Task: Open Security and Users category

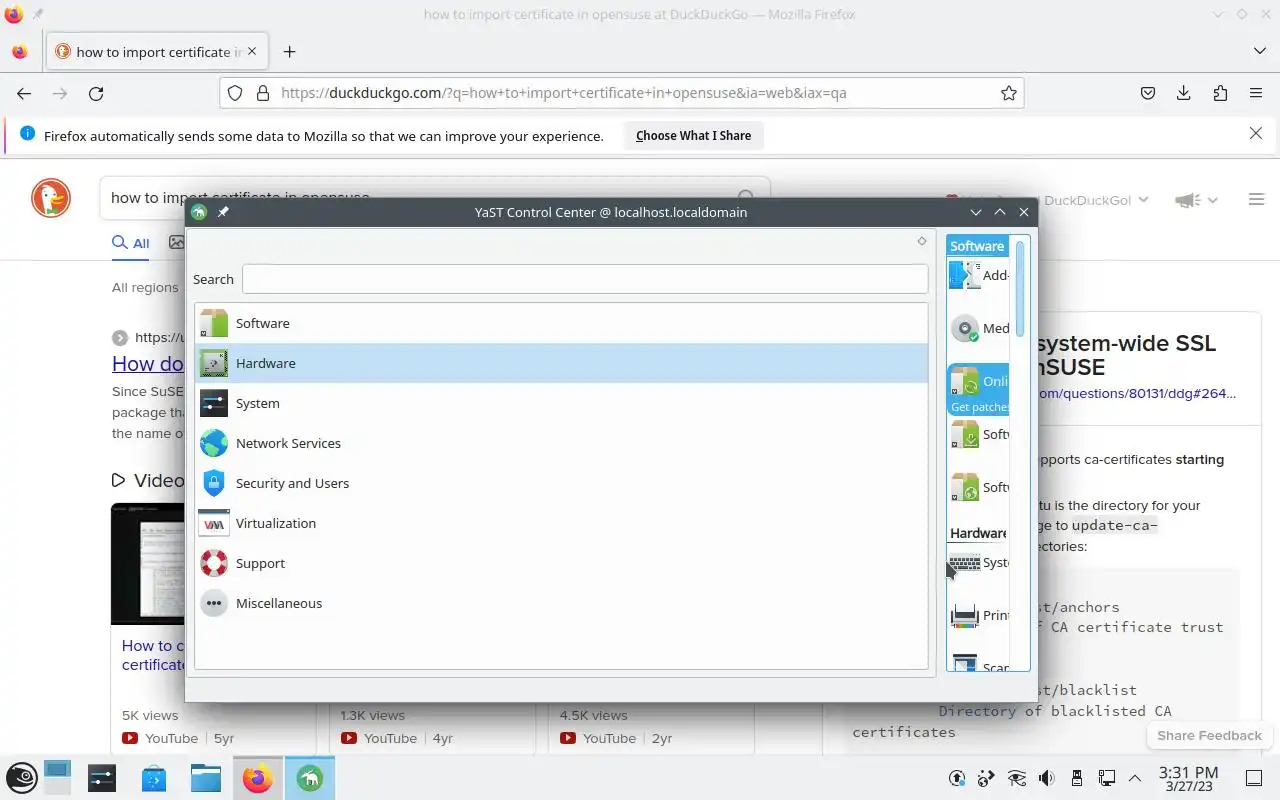Action: [x=561, y=483]
